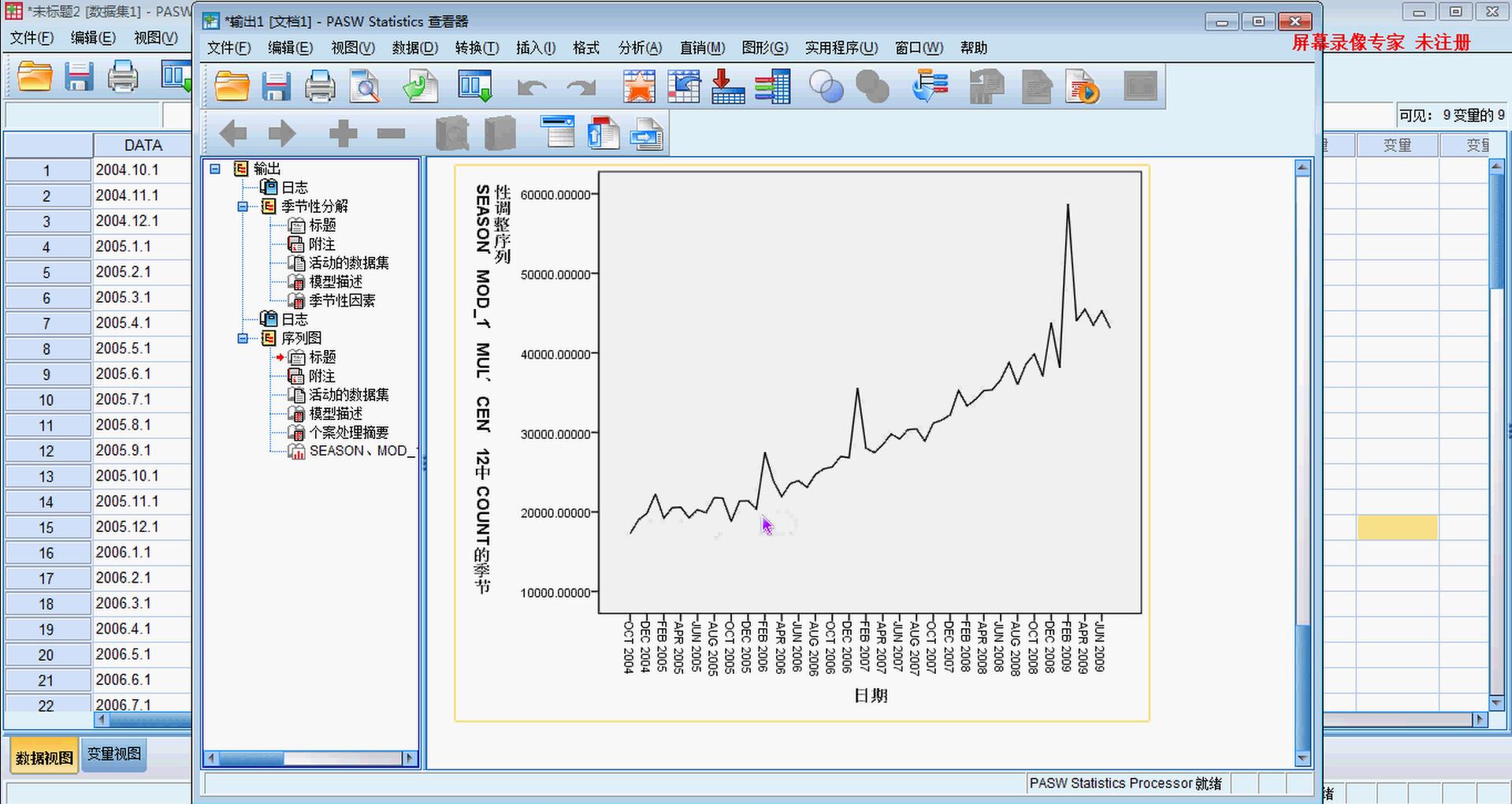Image resolution: width=1512 pixels, height=804 pixels.
Task: Click the Insert Heading icon
Action: click(x=559, y=132)
